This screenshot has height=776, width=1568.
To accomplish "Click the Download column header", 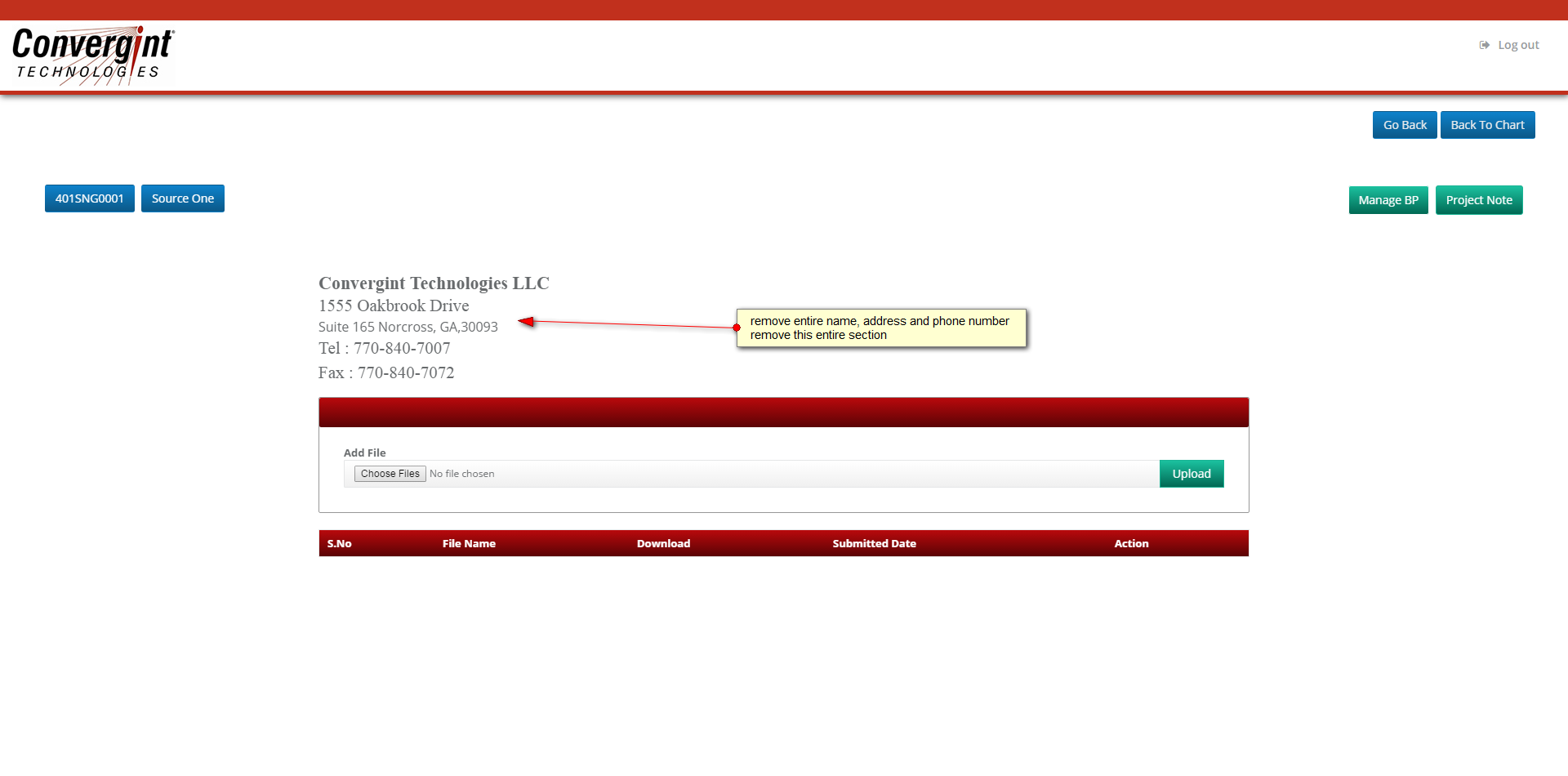I will (x=663, y=543).
